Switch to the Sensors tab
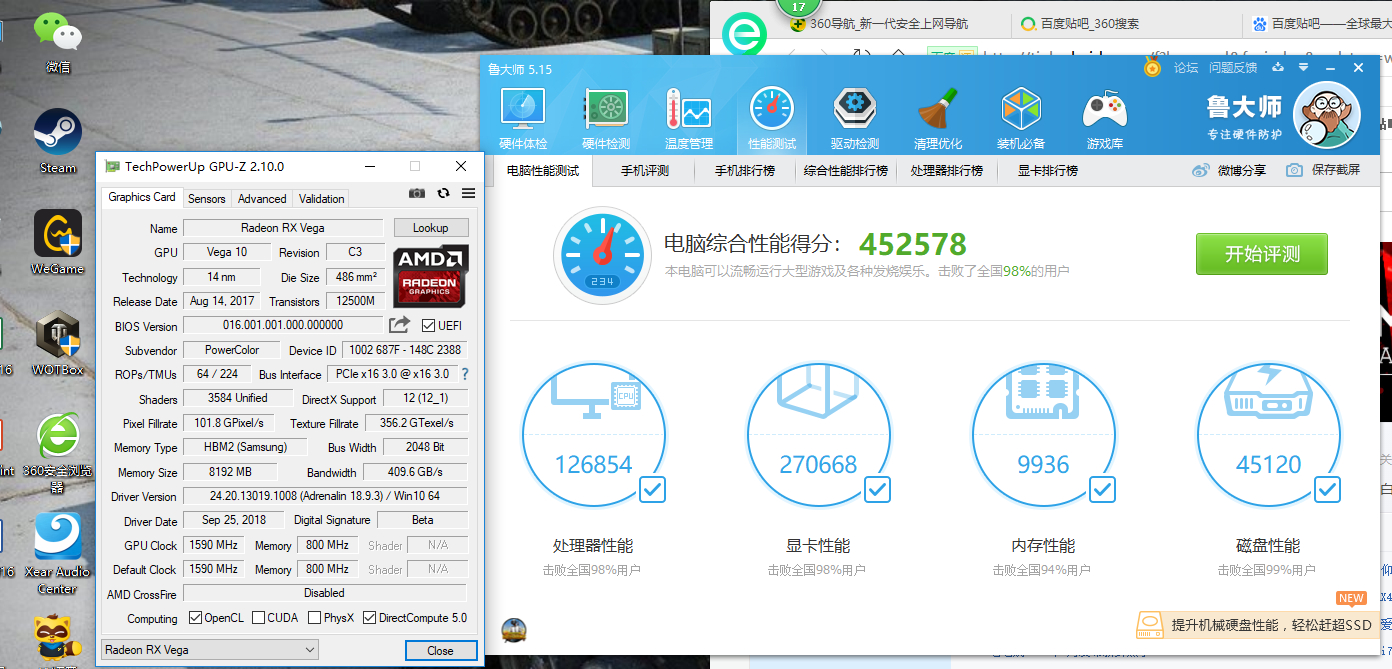 (x=207, y=199)
